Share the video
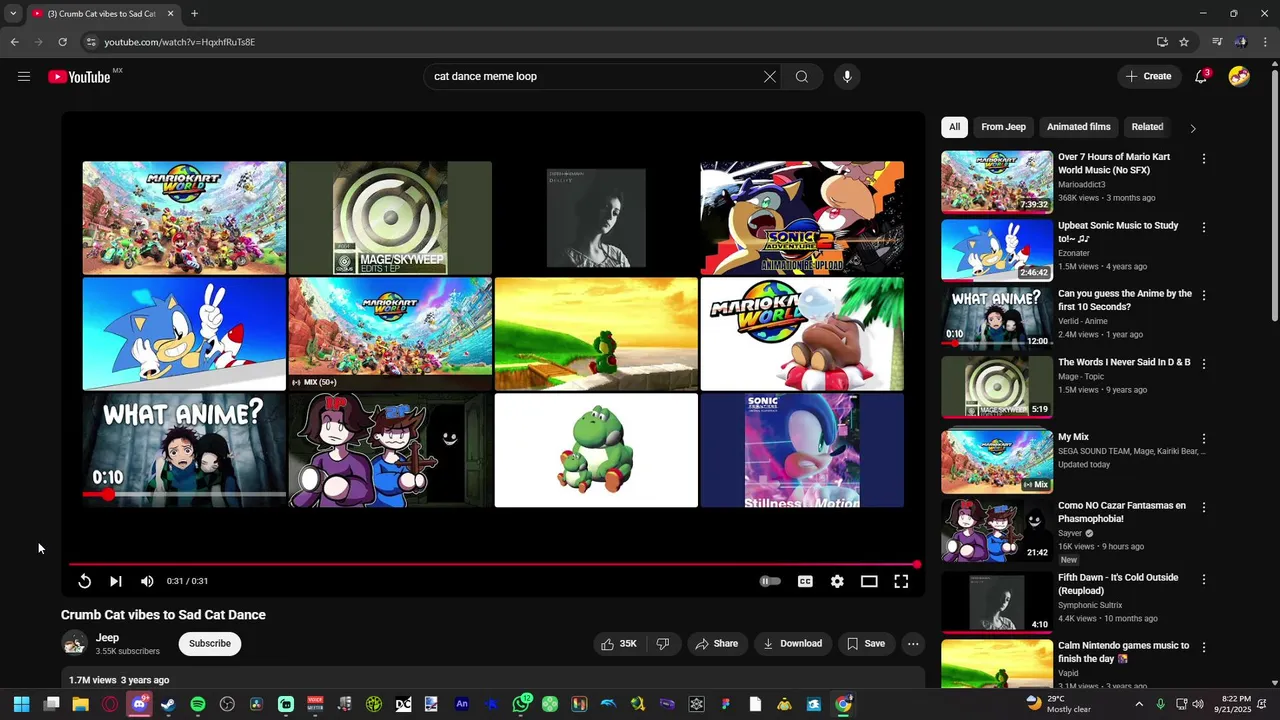This screenshot has width=1280, height=720. tap(717, 644)
